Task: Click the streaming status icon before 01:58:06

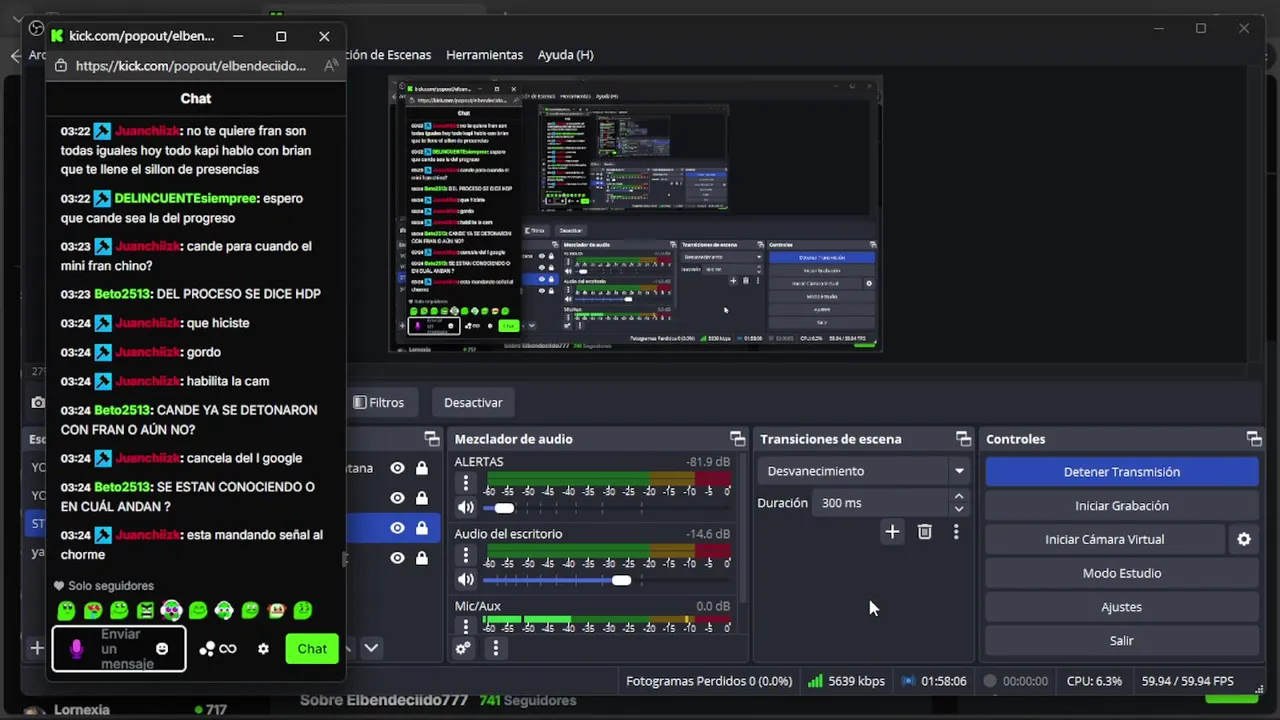Action: pyautogui.click(x=908, y=681)
